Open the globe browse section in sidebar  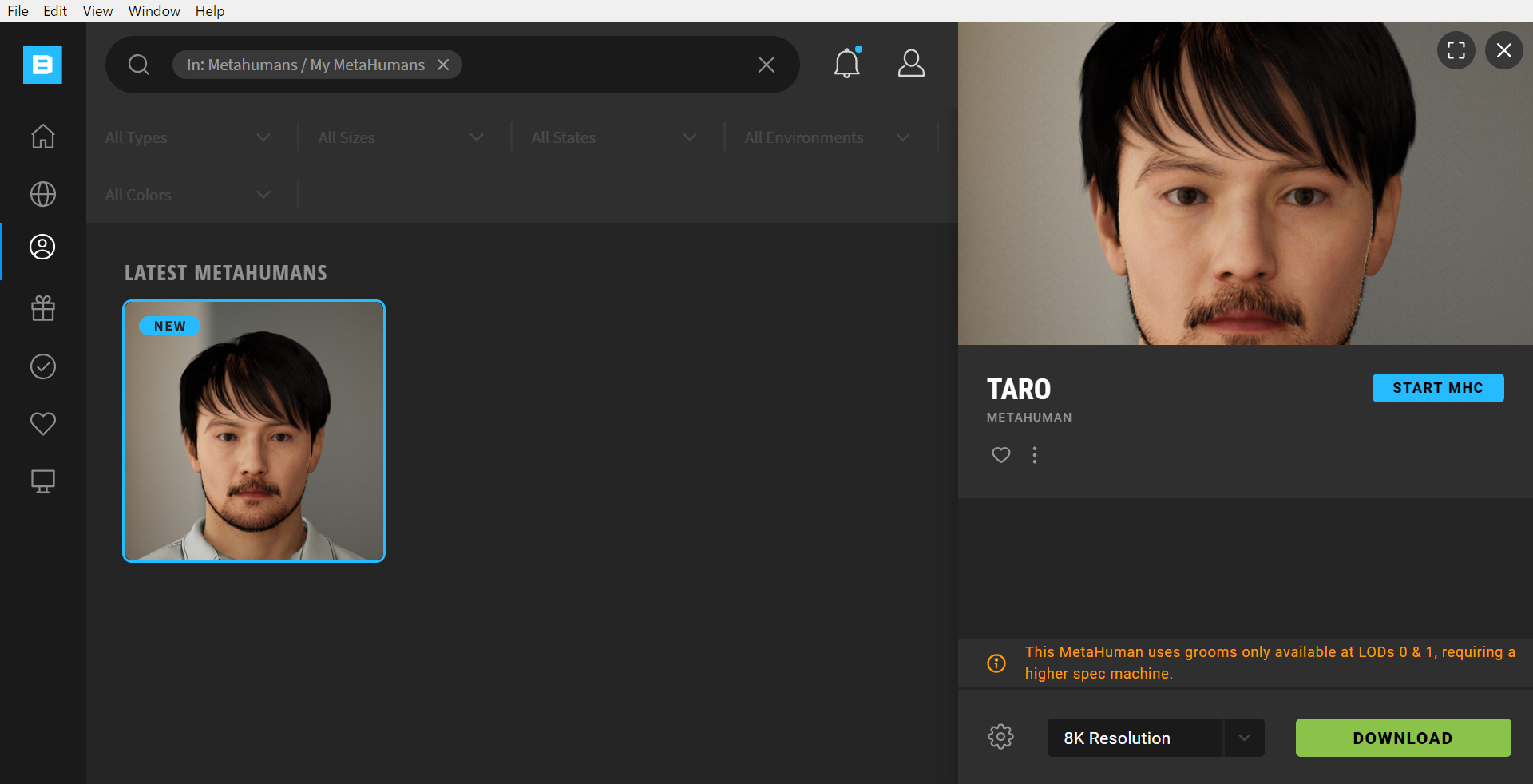click(x=43, y=194)
